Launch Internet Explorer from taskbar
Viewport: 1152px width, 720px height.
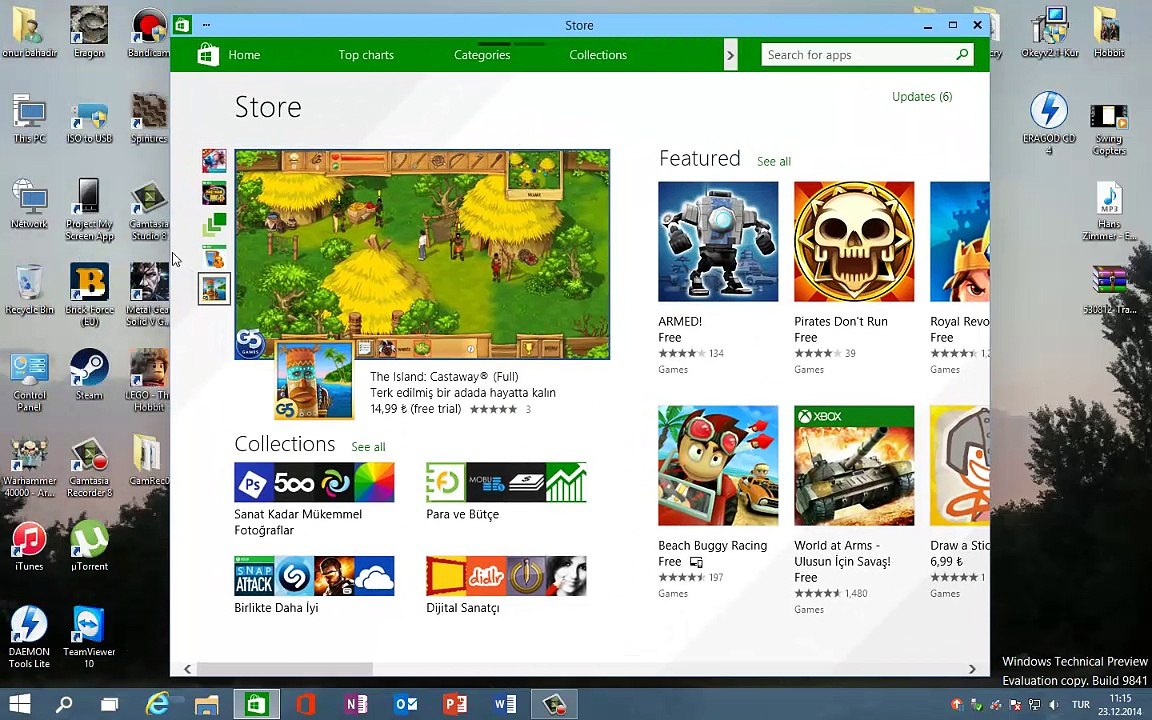point(157,705)
